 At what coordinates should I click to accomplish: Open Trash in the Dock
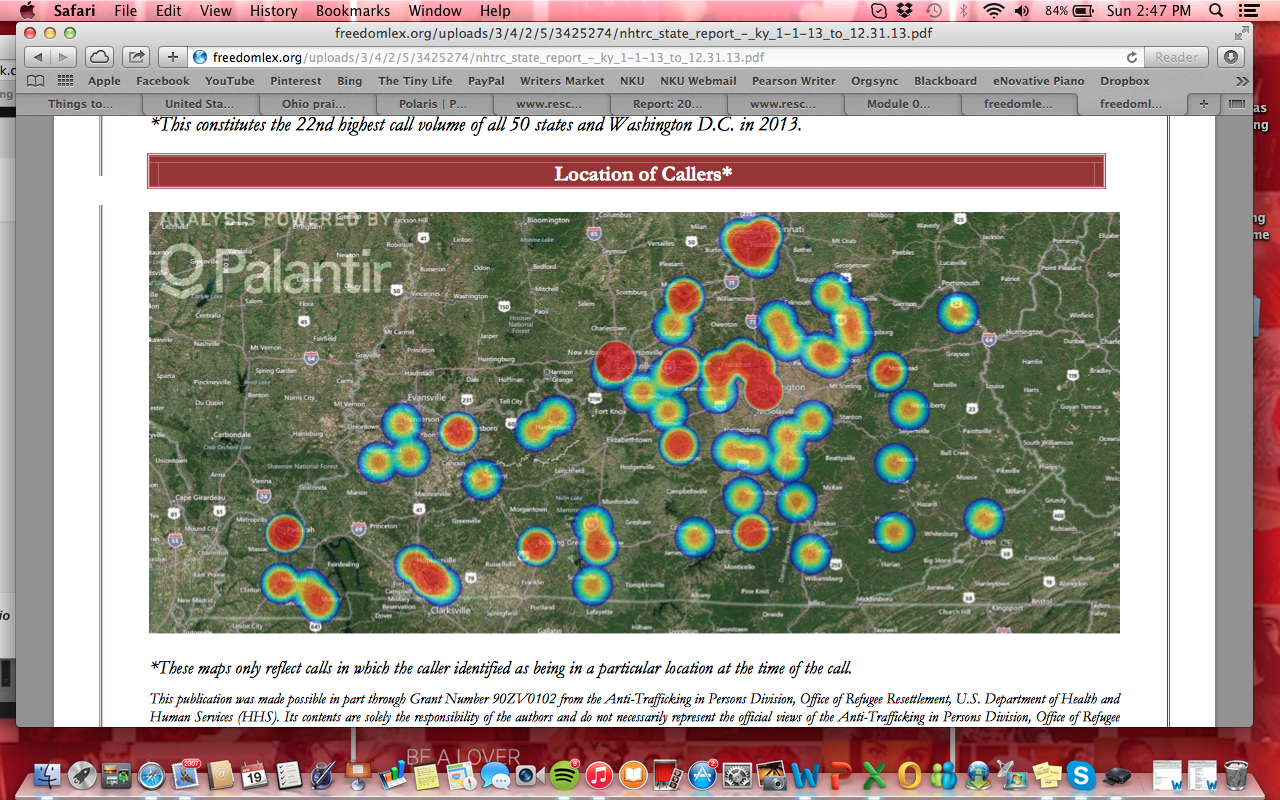tap(1236, 774)
